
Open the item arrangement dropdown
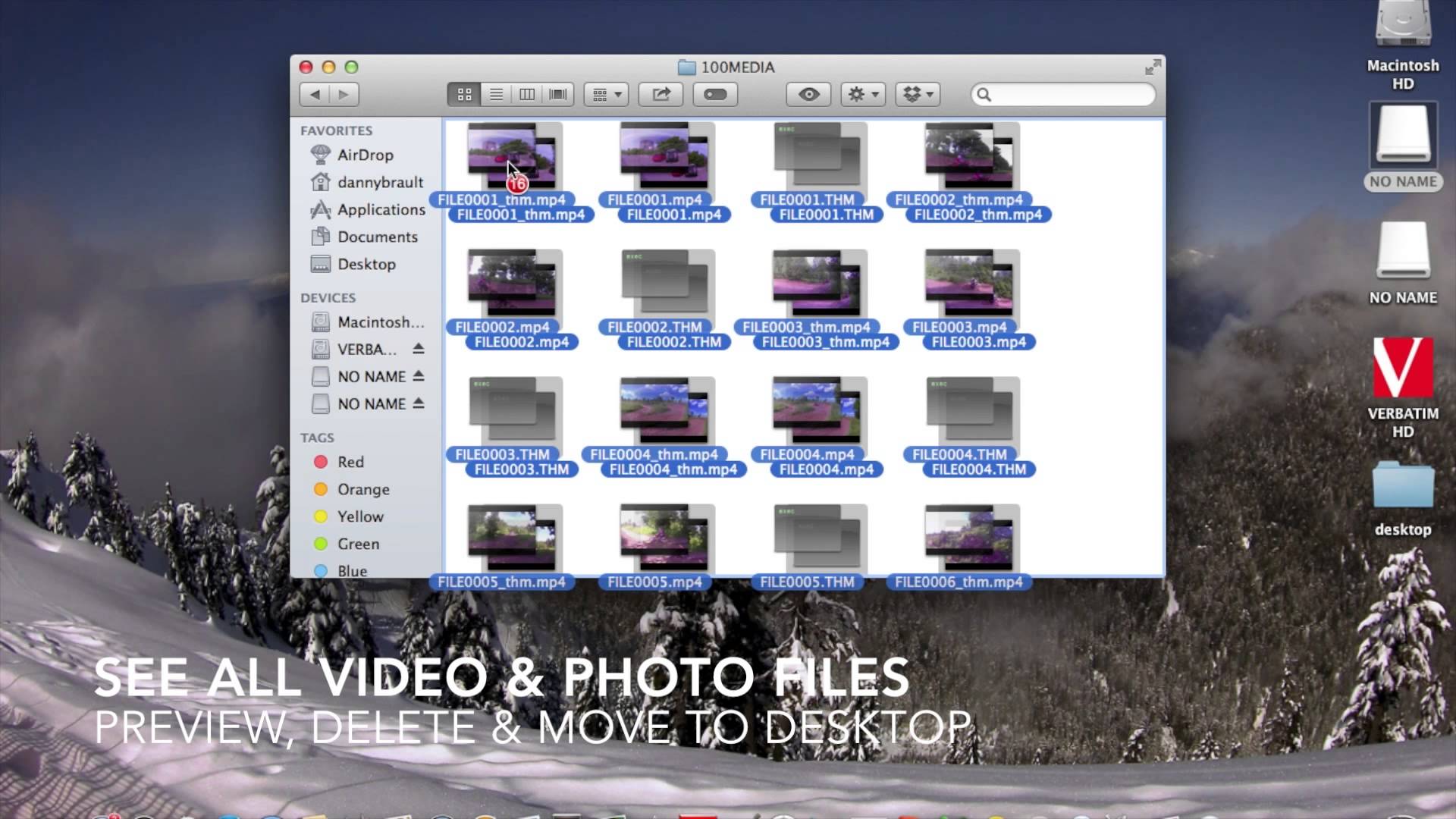[x=606, y=95]
